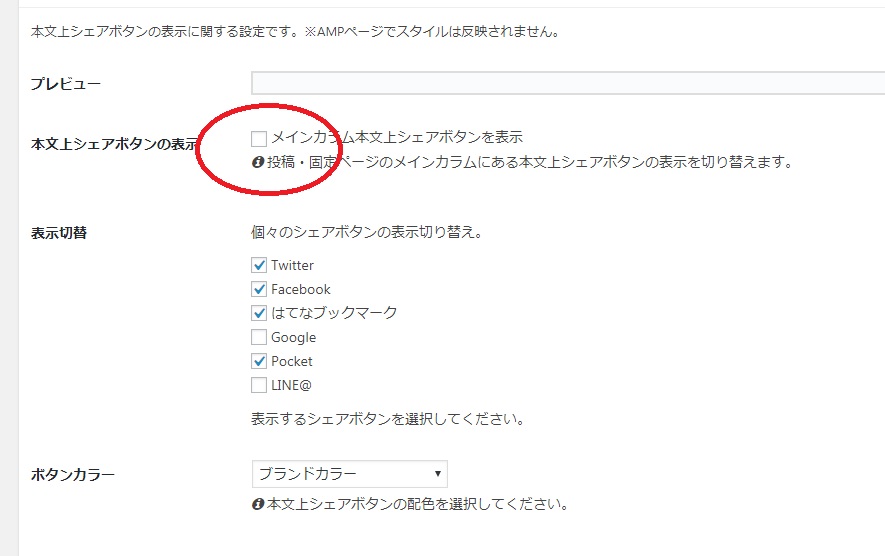Uncheck the Twitter share button checkbox
This screenshot has height=556, width=885.
[259, 266]
